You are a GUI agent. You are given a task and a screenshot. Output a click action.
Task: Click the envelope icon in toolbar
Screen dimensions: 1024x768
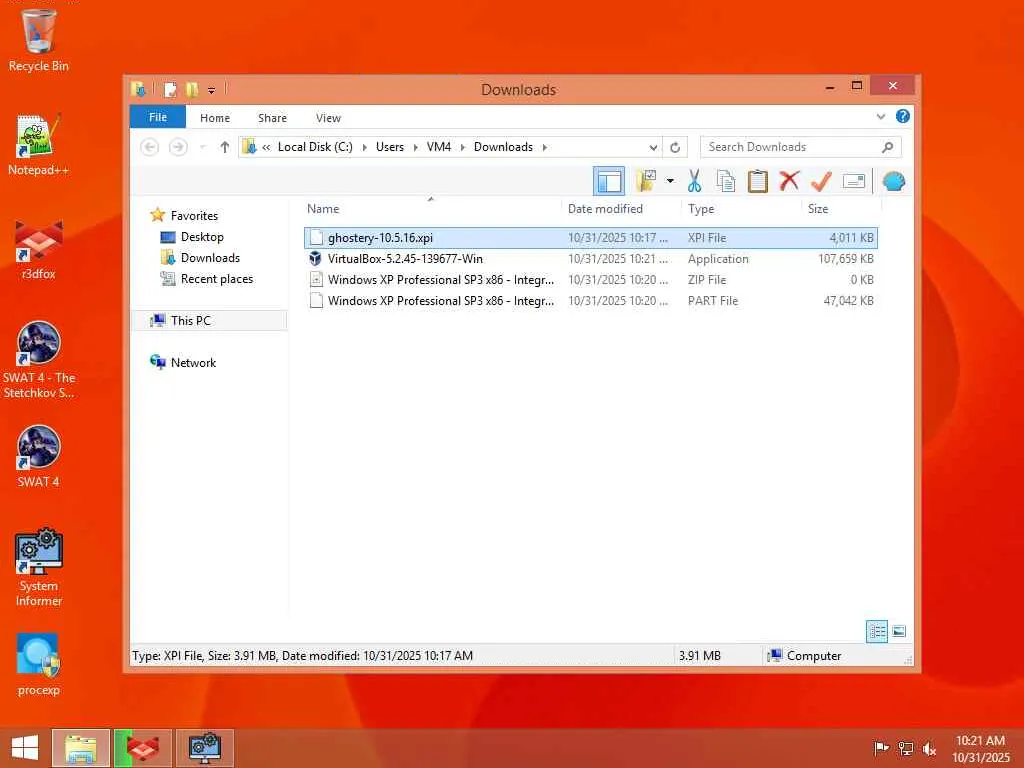854,181
